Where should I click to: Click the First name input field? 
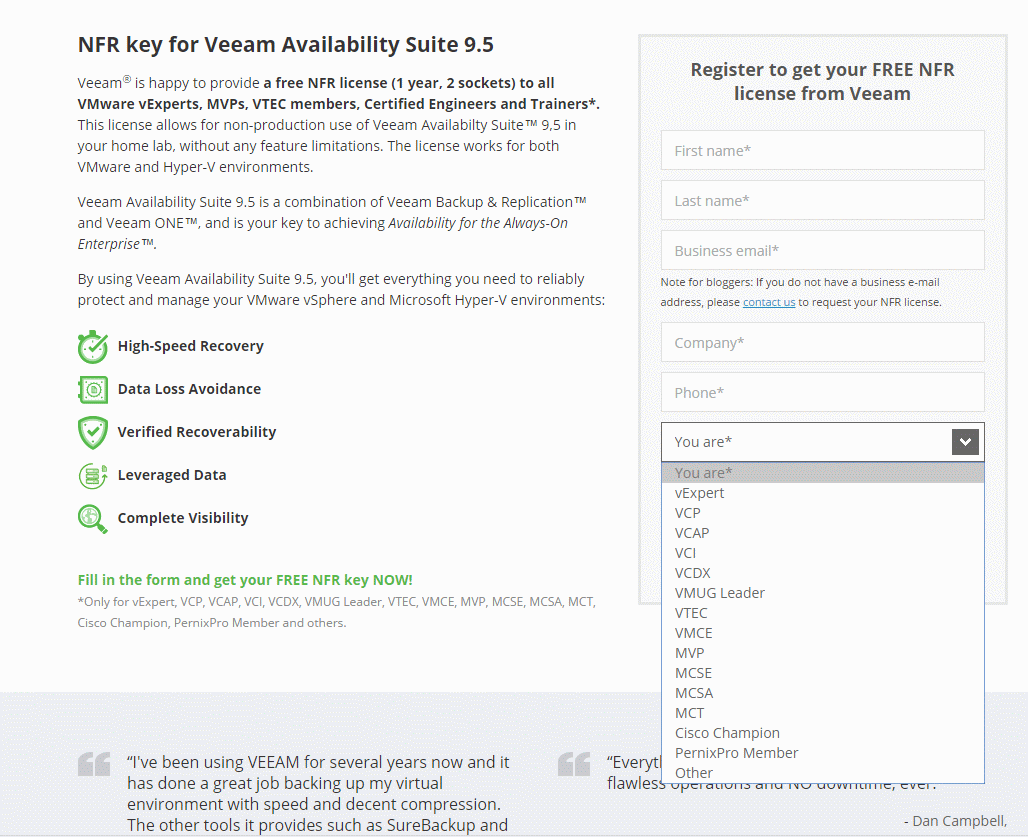(822, 150)
